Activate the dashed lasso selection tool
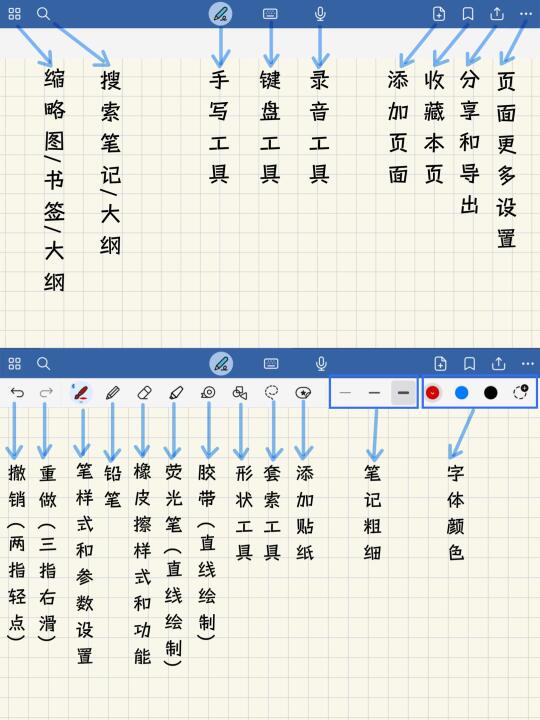540x720 pixels. click(272, 392)
